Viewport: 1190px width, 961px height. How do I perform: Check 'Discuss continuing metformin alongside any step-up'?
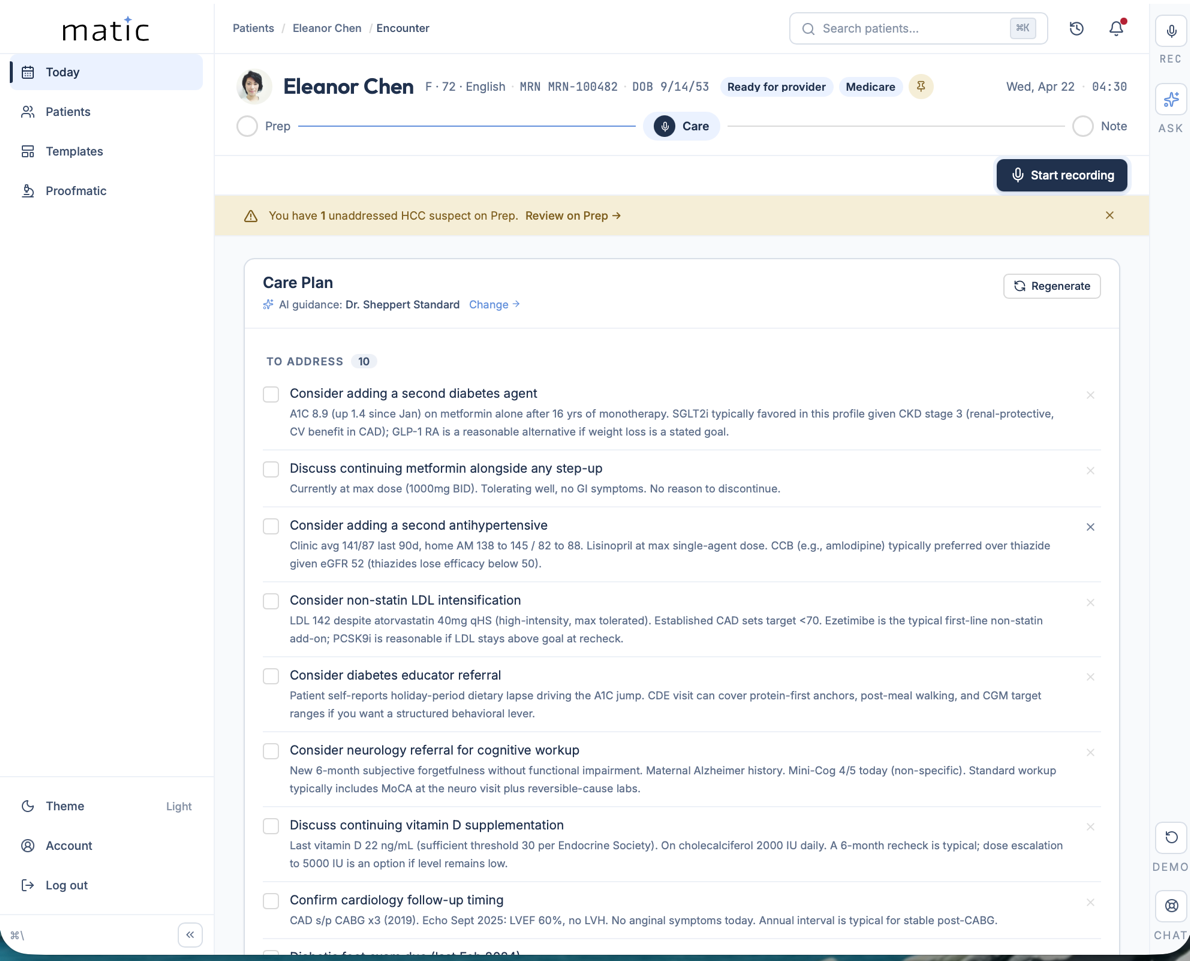[x=271, y=469]
